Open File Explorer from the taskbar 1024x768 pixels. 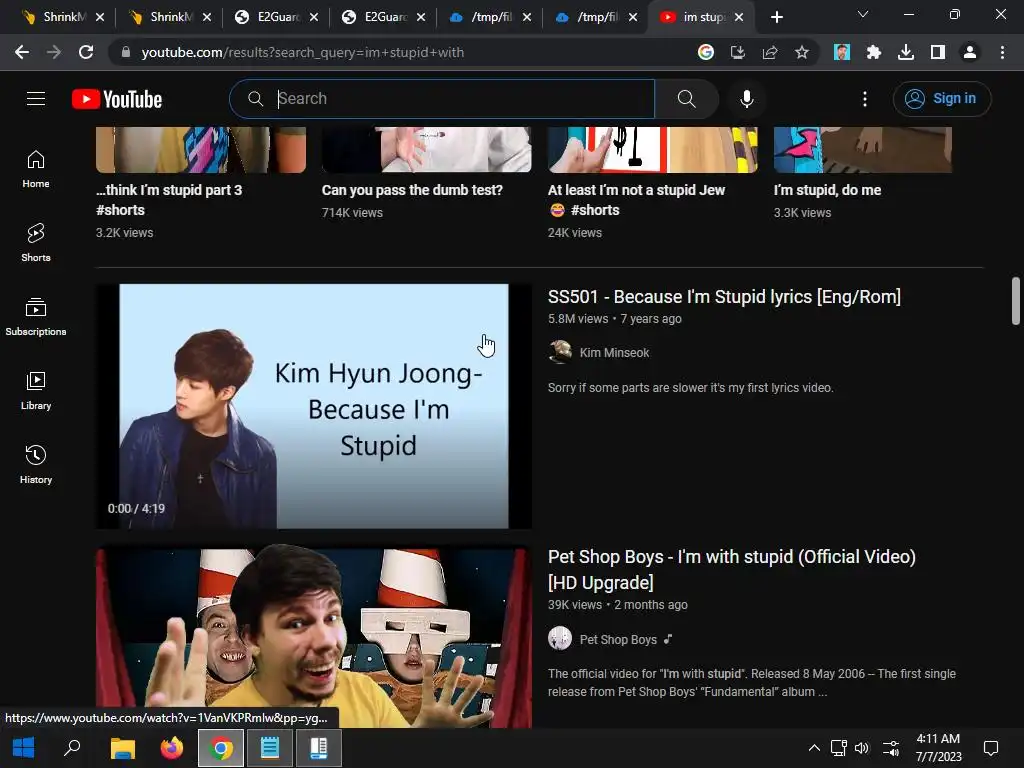(122, 748)
